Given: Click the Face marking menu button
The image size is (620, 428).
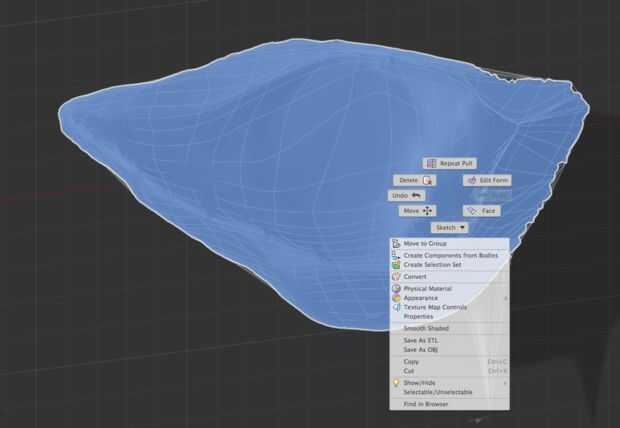Looking at the screenshot, I should click(x=482, y=211).
